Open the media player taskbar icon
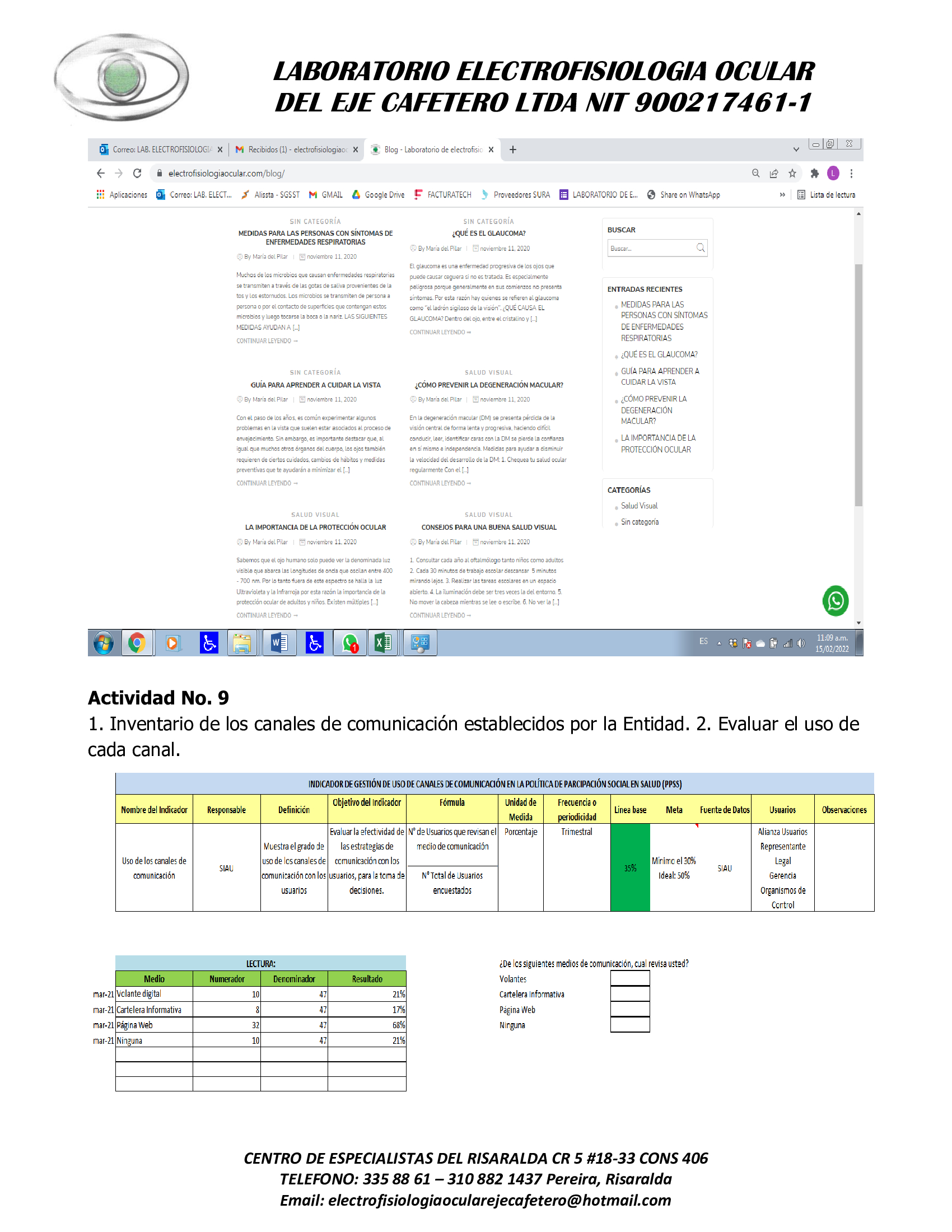The image size is (952, 1232). [173, 643]
